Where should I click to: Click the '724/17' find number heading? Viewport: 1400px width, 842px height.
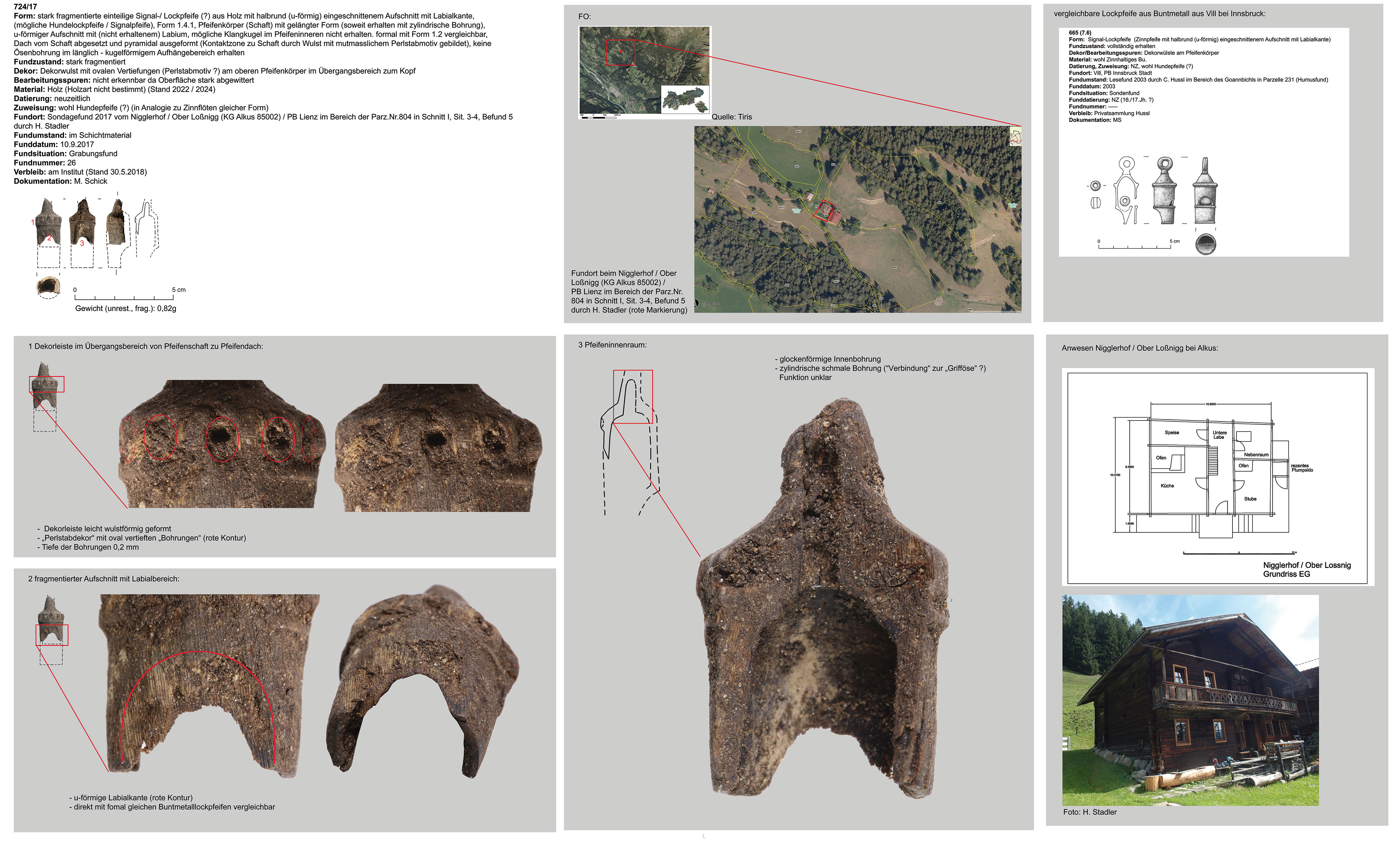coord(25,6)
